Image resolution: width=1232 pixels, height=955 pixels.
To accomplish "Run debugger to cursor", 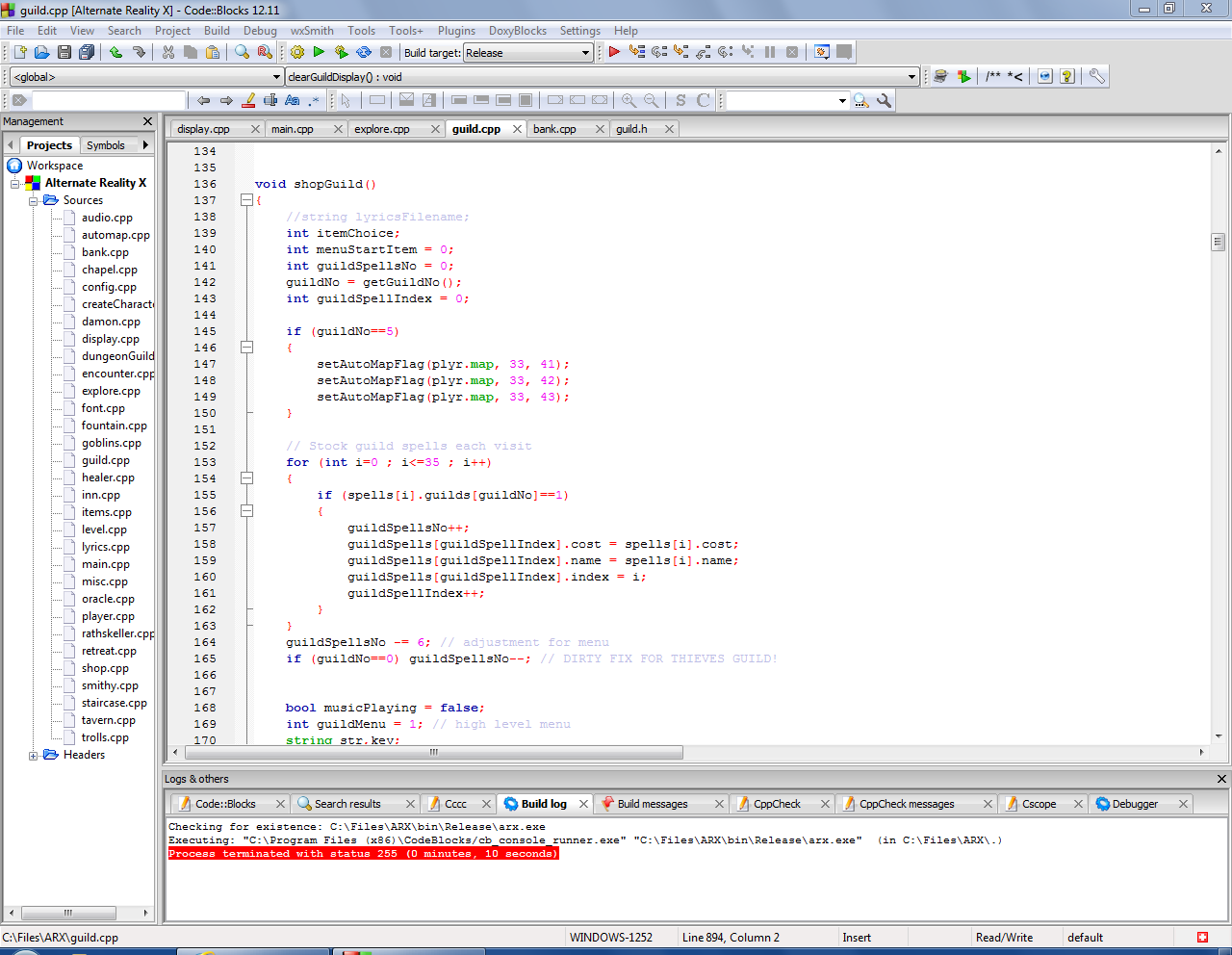I will point(636,52).
